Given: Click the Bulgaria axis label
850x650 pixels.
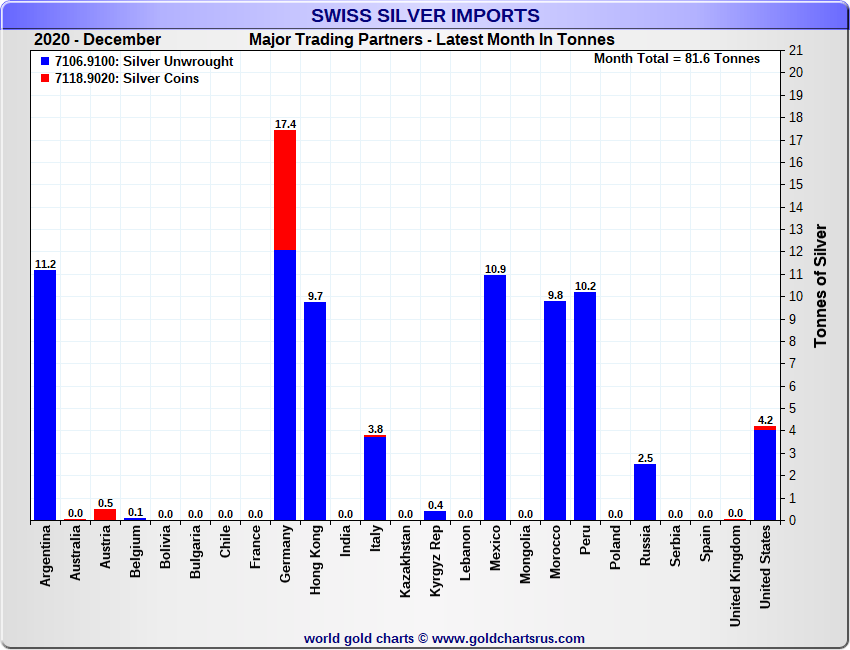Looking at the screenshot, I should pyautogui.click(x=195, y=552).
